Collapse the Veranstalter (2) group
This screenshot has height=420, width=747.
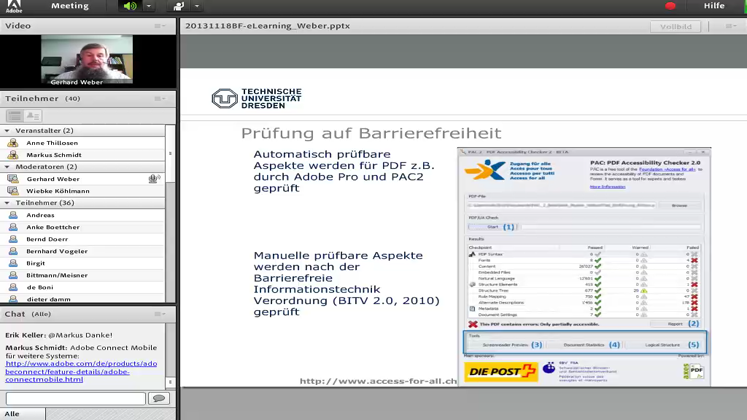point(7,130)
